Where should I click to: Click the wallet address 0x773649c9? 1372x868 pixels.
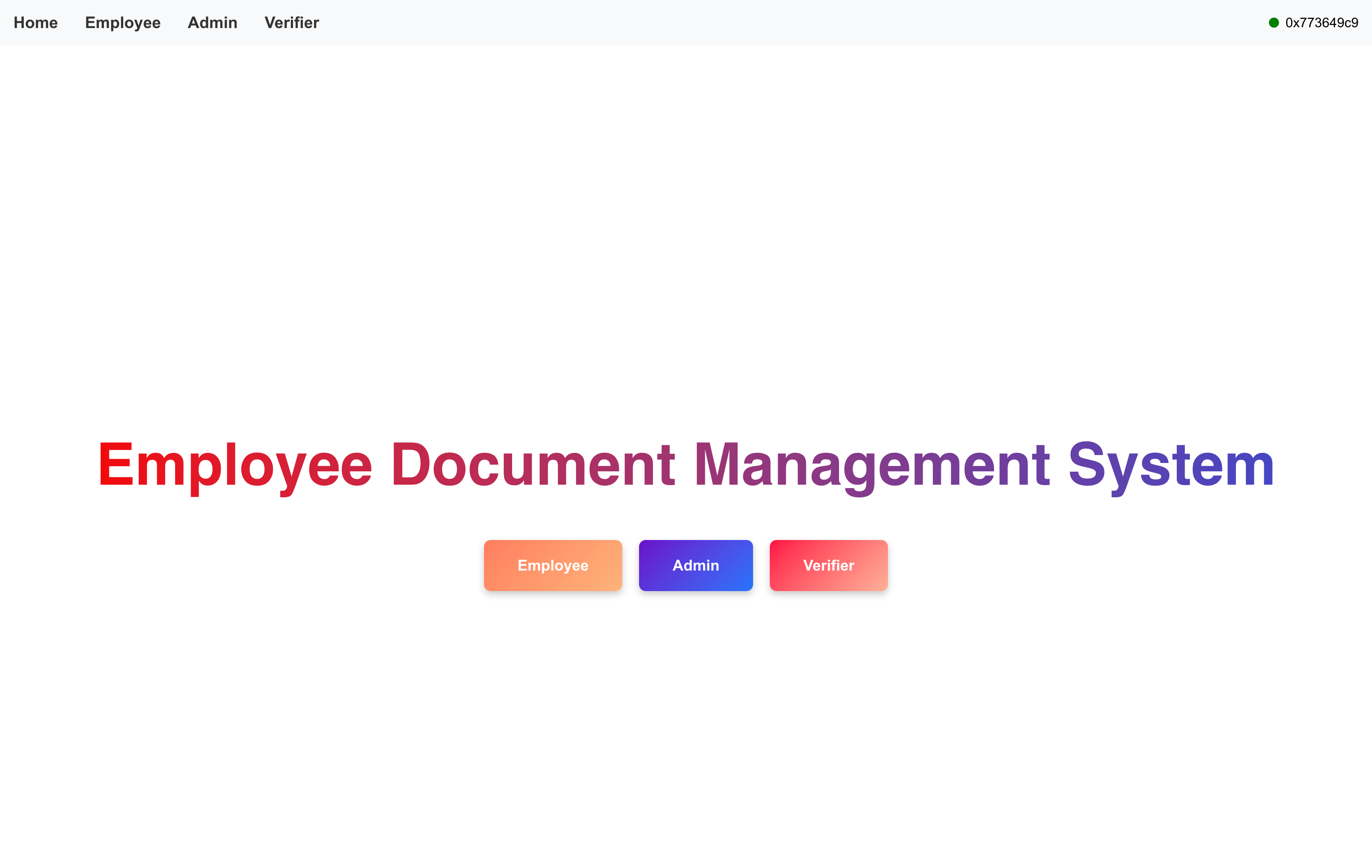1321,23
